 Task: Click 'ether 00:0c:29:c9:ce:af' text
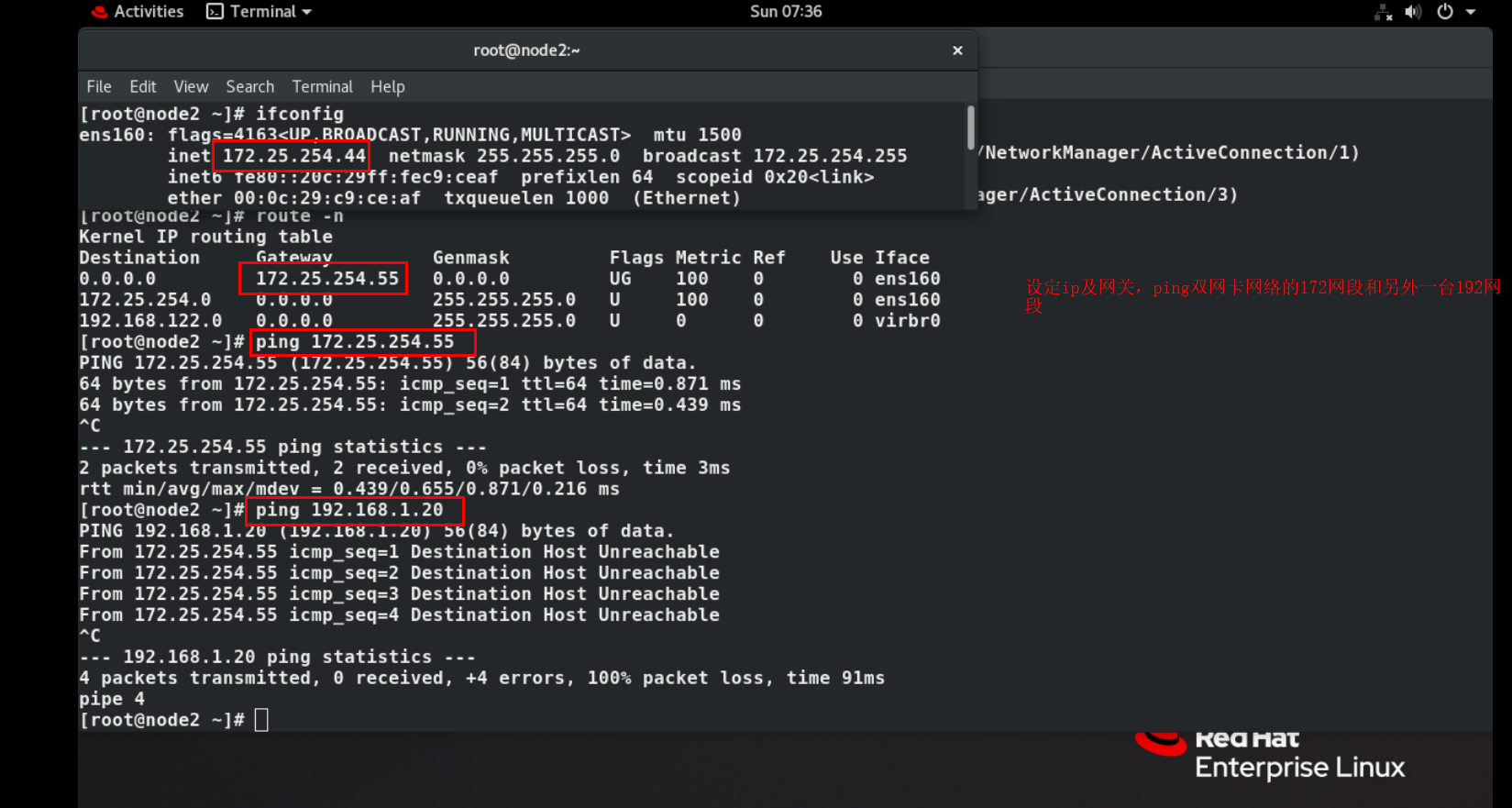pyautogui.click(x=294, y=198)
